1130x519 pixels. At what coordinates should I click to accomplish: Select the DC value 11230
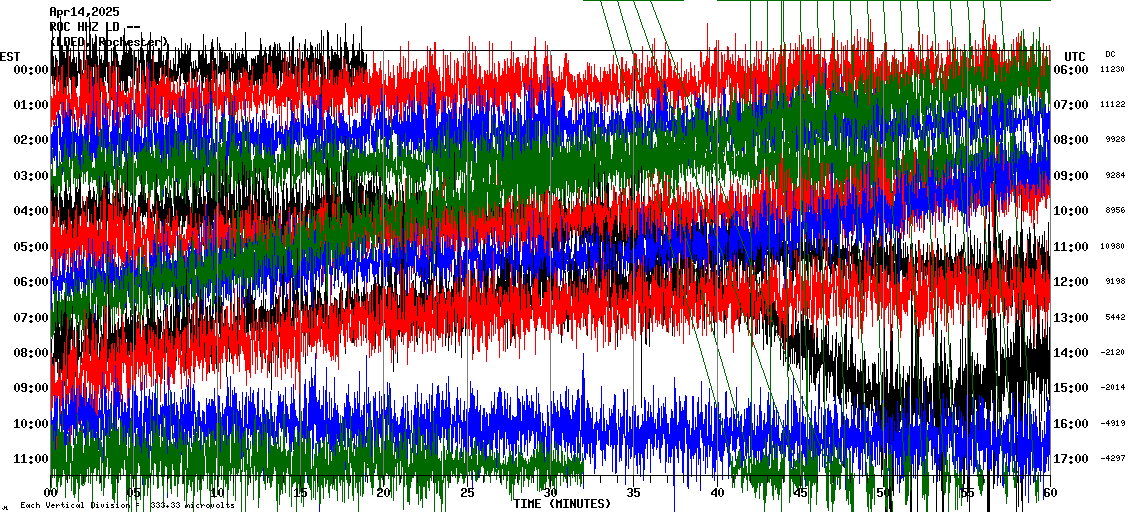(1112, 70)
